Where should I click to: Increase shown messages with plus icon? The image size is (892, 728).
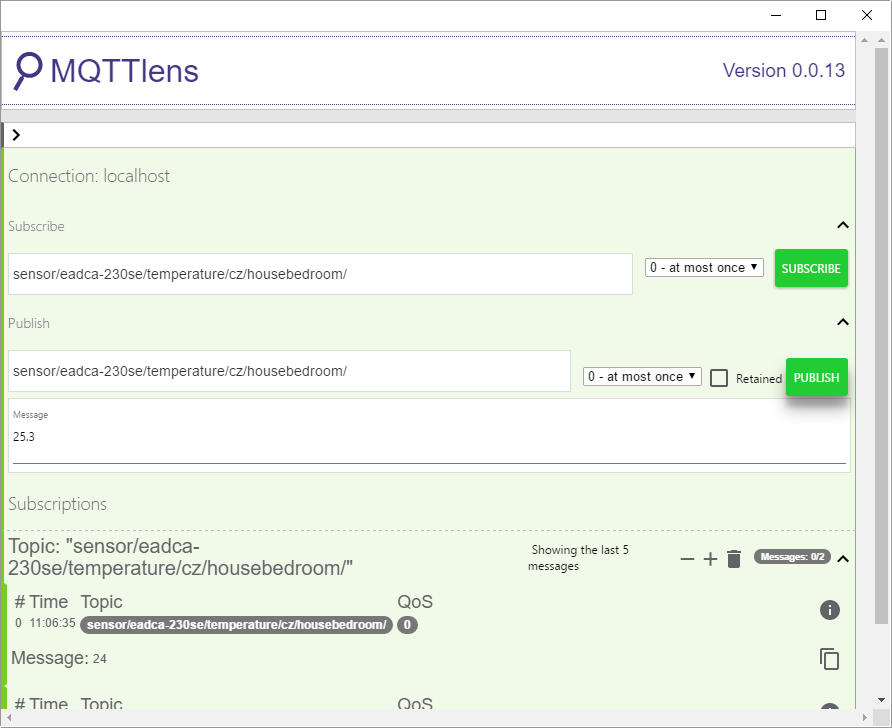(x=710, y=559)
